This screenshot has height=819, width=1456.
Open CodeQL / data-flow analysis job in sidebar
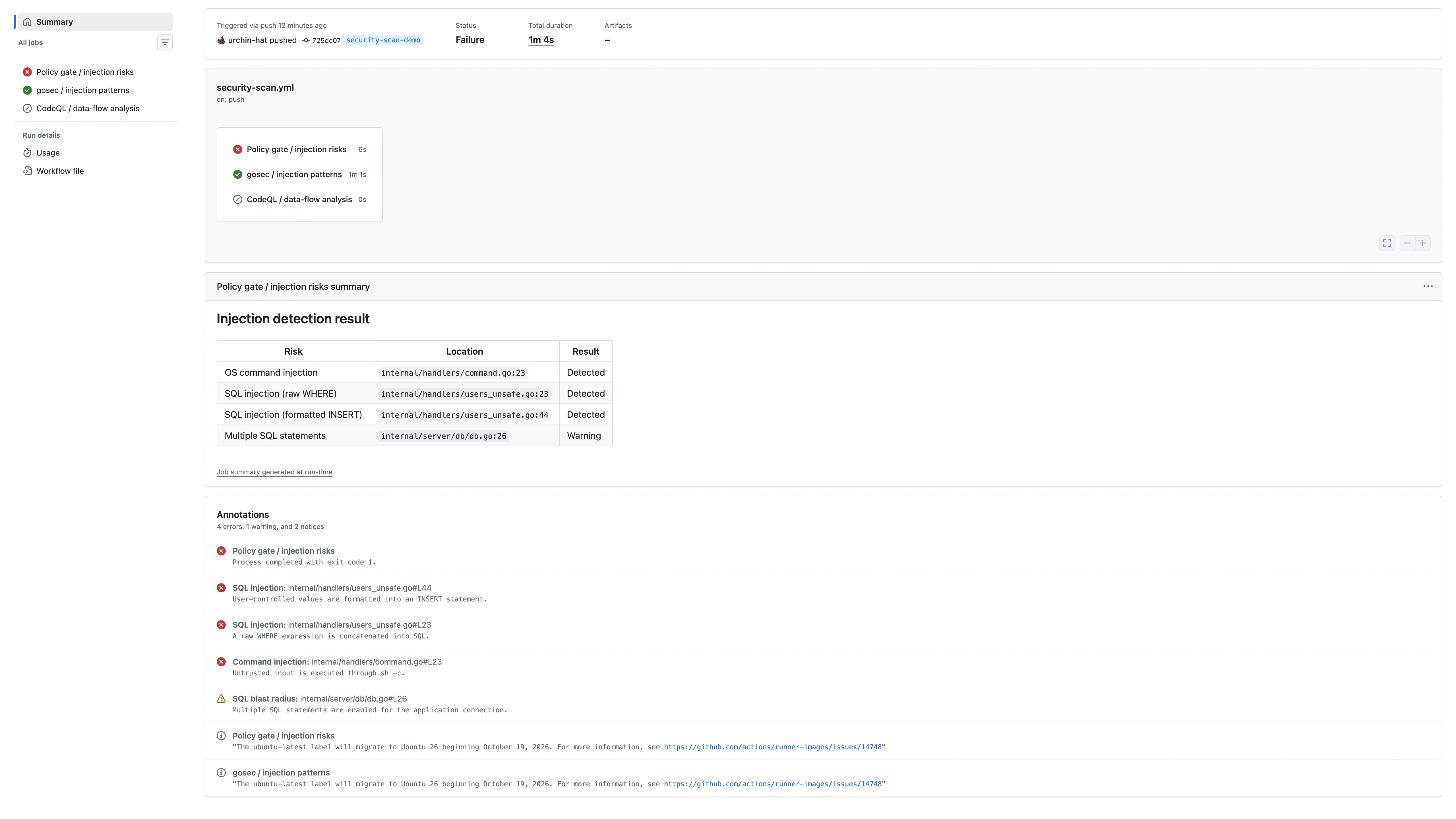coord(95,109)
